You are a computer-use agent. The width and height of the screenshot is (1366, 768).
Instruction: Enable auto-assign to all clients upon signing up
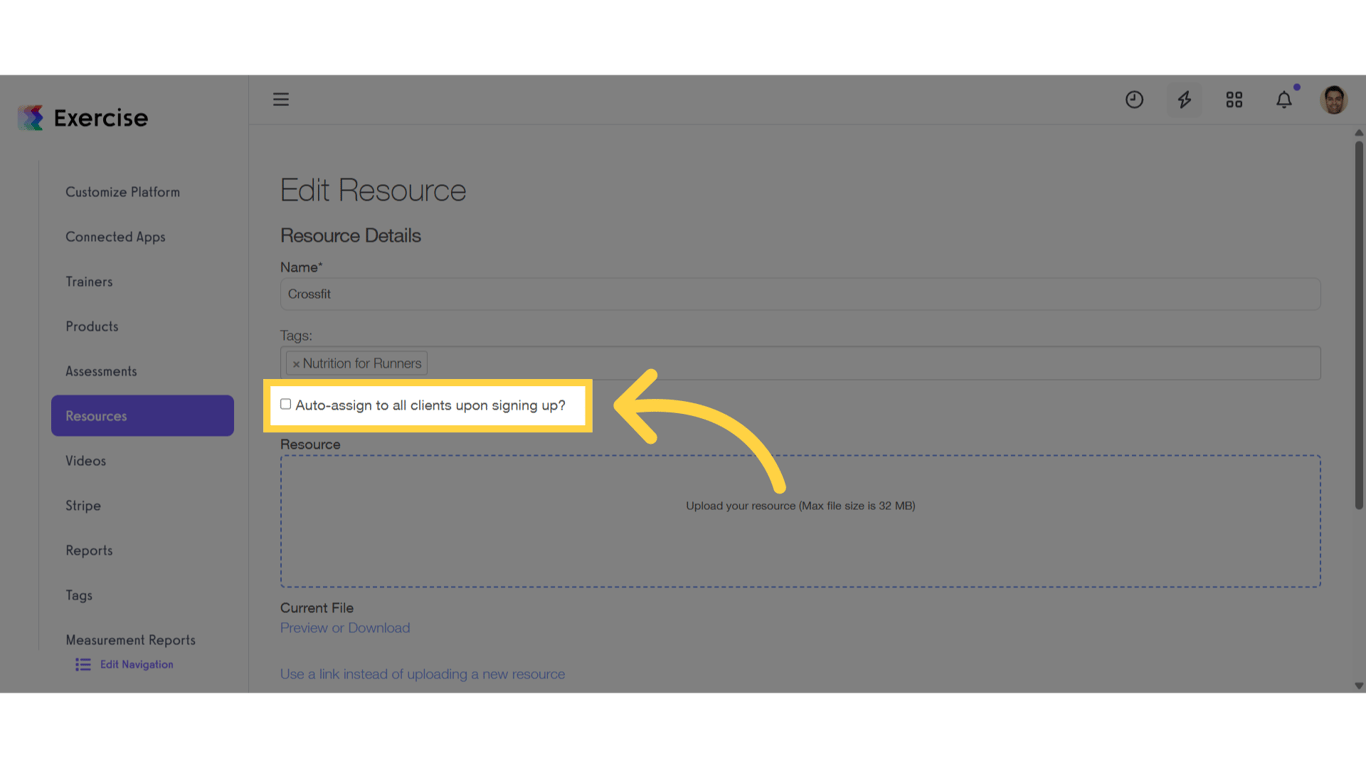(285, 404)
